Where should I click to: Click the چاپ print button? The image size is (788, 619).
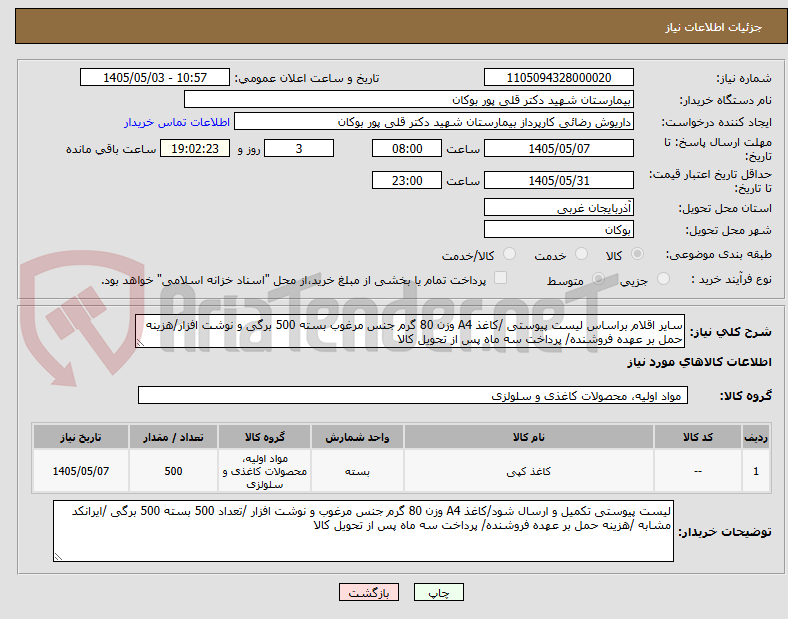tap(439, 592)
